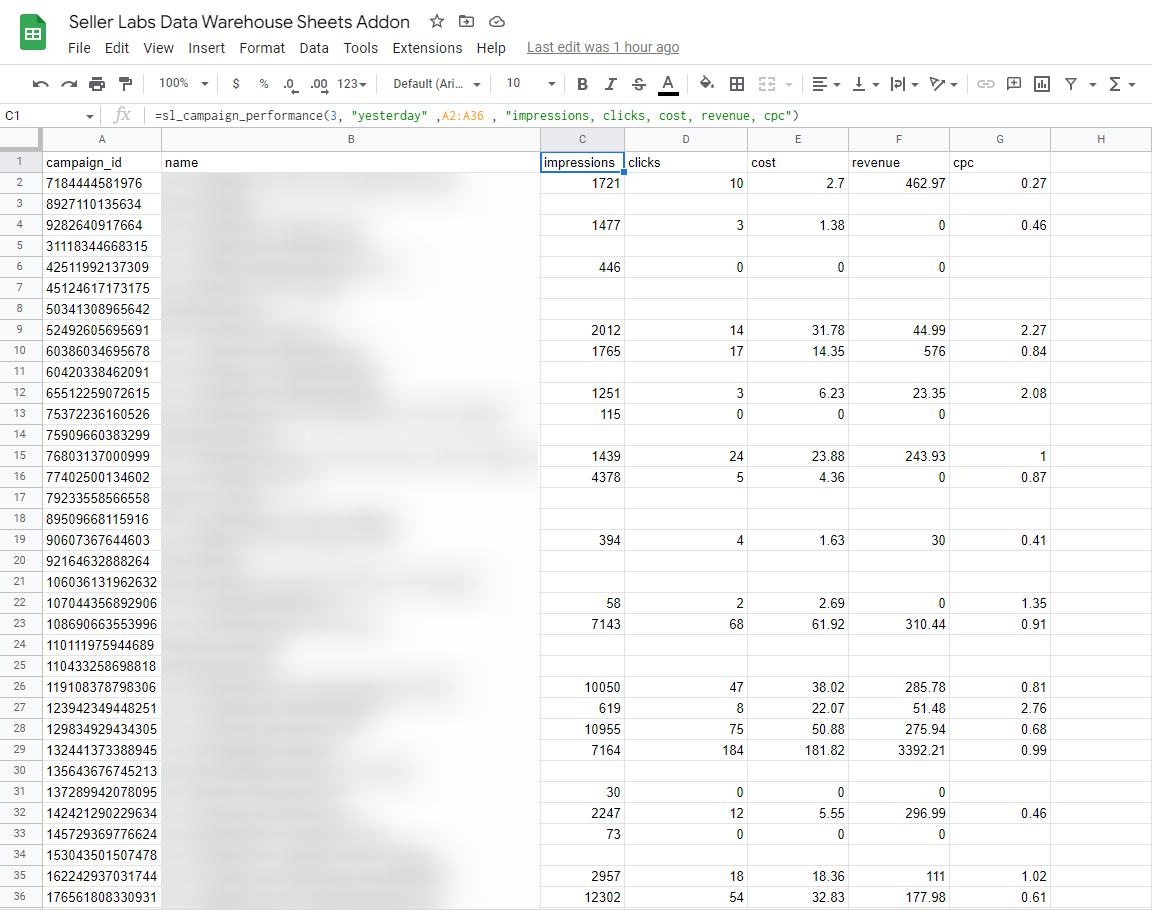The image size is (1152, 910).
Task: Click the Functions sigma icon
Action: pos(1115,84)
